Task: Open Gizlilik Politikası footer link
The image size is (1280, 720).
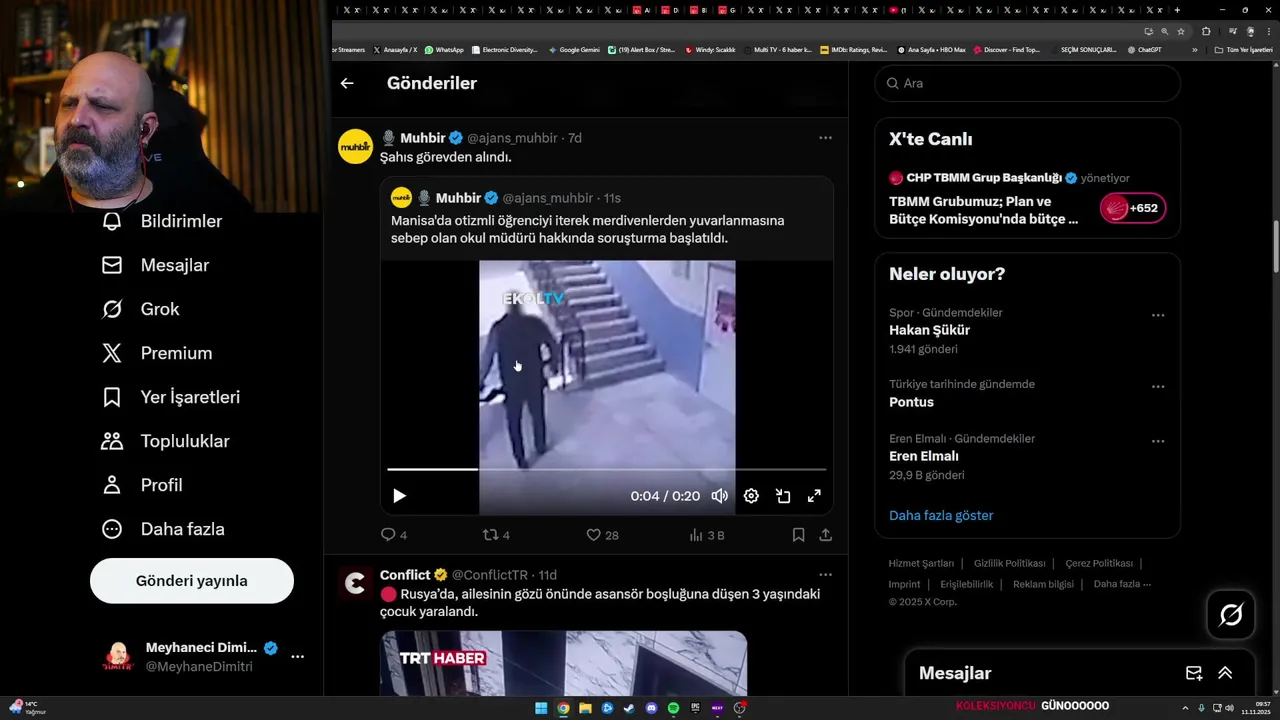Action: tap(1010, 563)
